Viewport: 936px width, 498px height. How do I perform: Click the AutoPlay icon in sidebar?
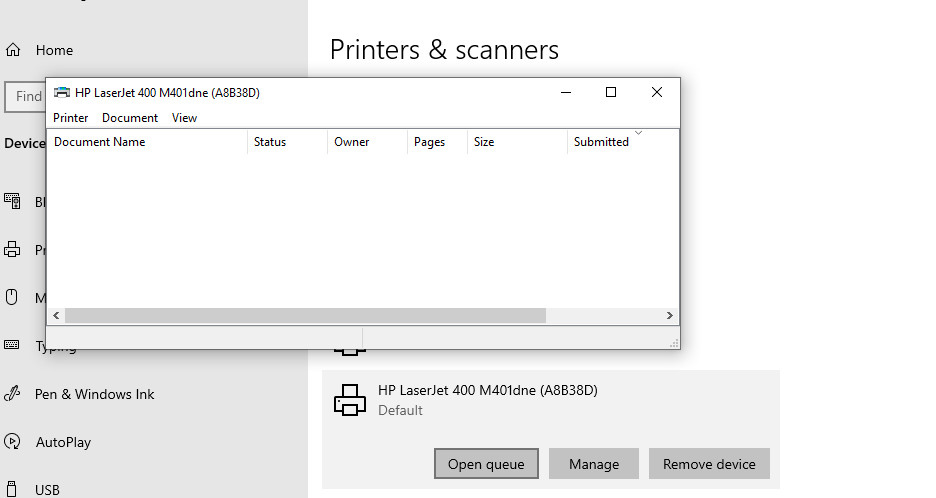coord(13,442)
